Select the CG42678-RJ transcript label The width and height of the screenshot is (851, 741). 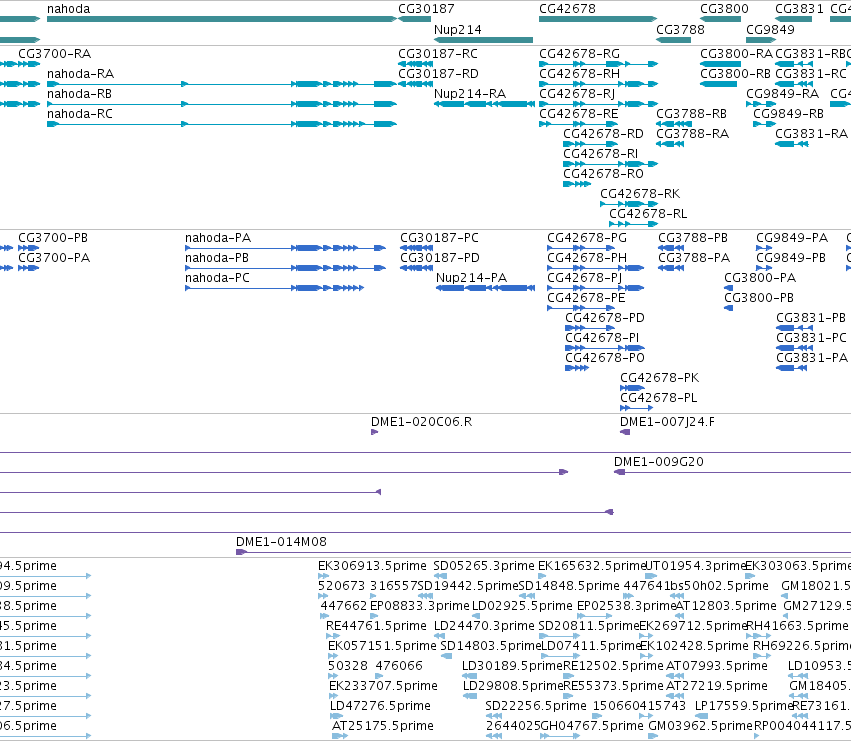tap(577, 94)
